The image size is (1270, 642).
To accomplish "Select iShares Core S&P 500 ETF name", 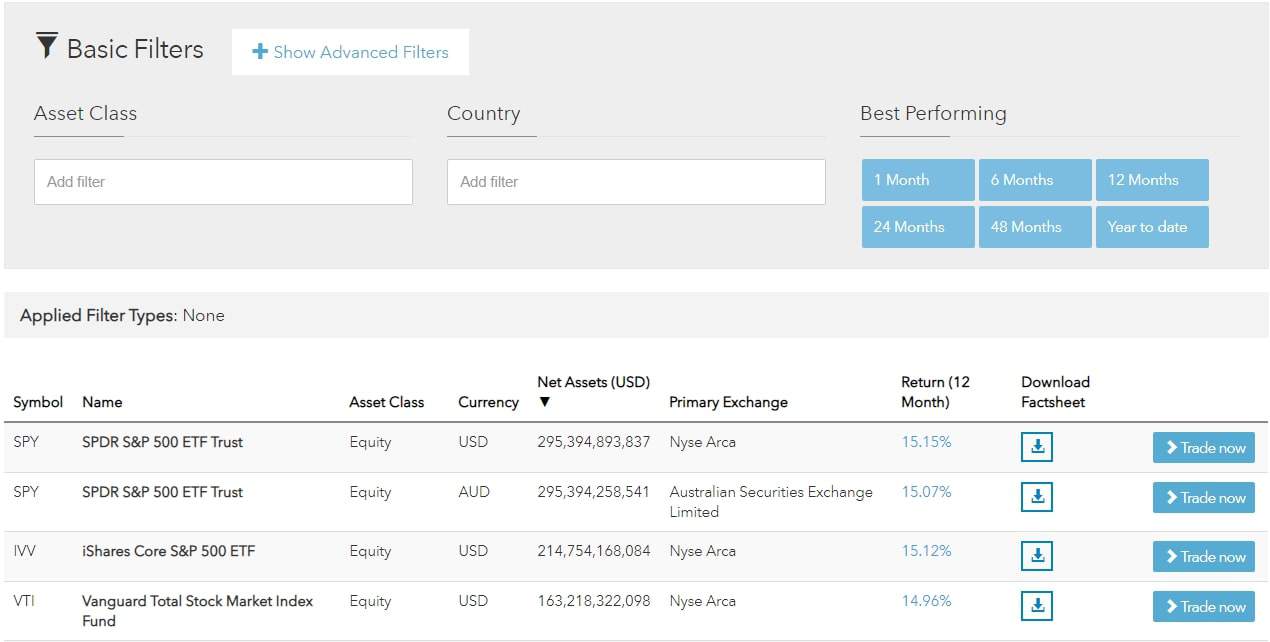I will pos(168,551).
